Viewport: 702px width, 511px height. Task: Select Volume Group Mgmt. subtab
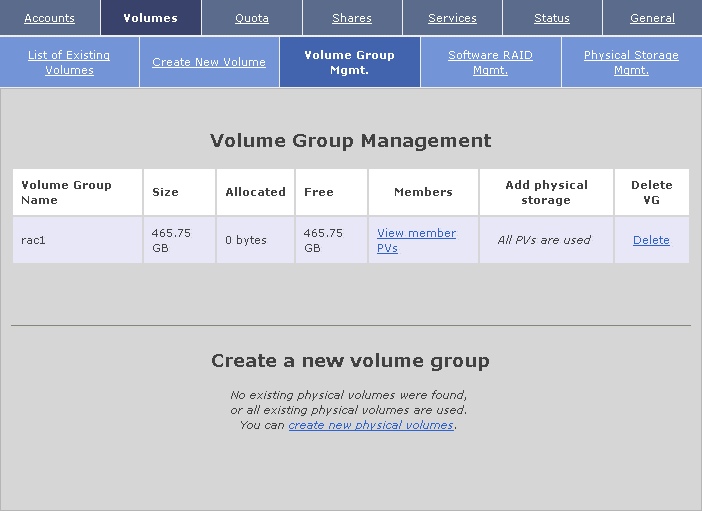(349, 62)
